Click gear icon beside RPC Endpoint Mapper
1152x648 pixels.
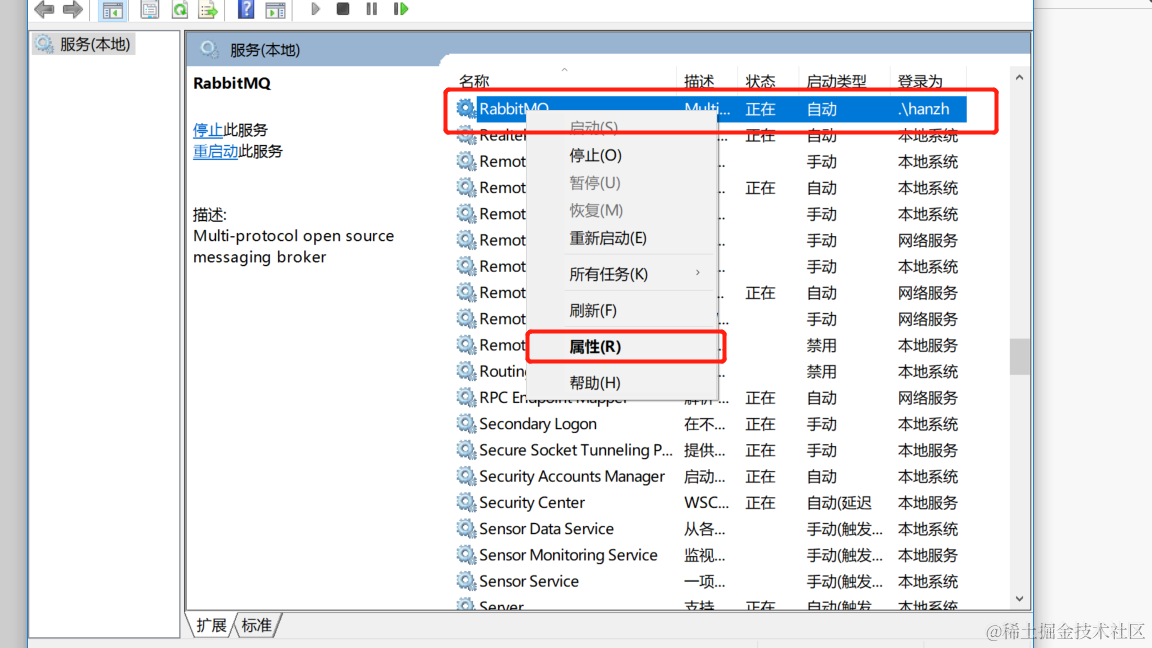(466, 397)
